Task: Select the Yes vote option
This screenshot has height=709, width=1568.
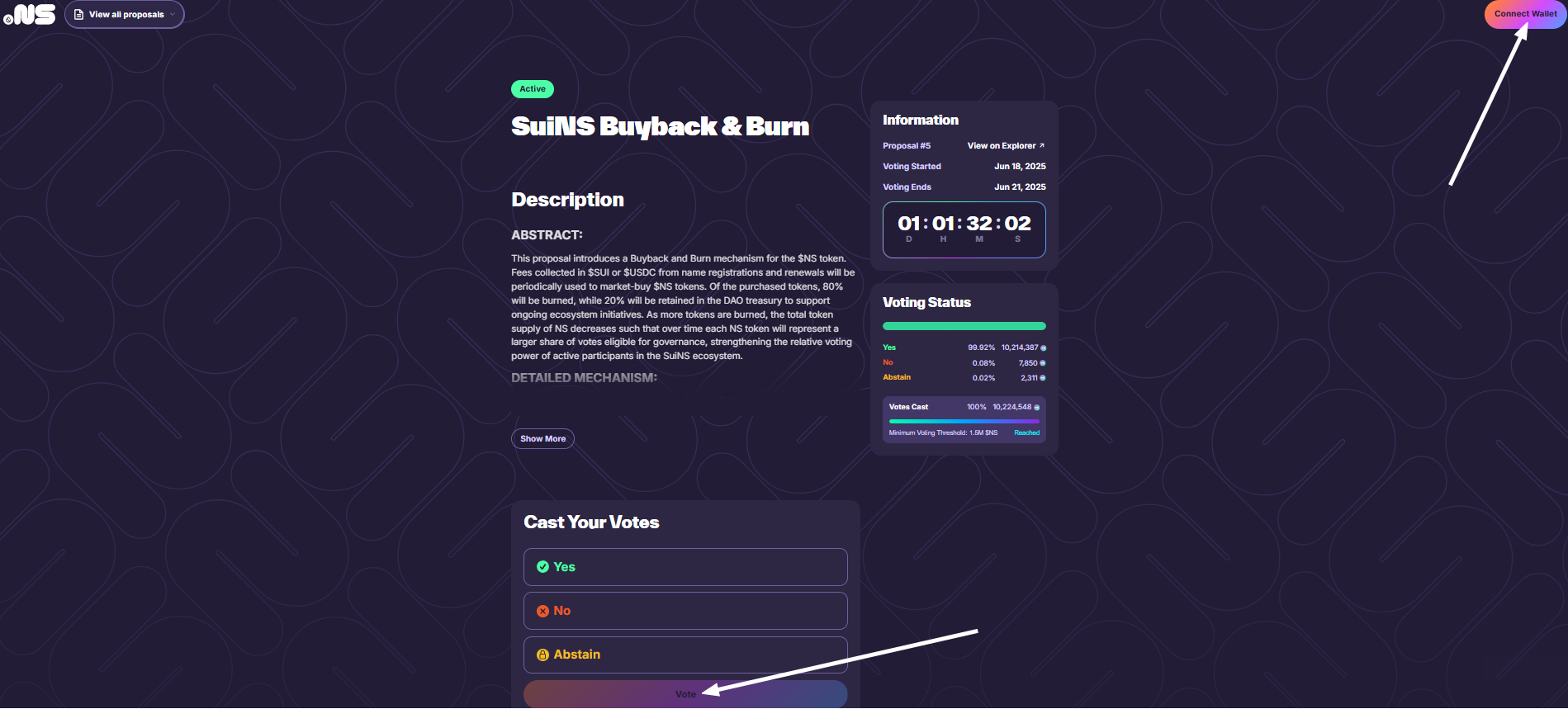Action: point(685,567)
